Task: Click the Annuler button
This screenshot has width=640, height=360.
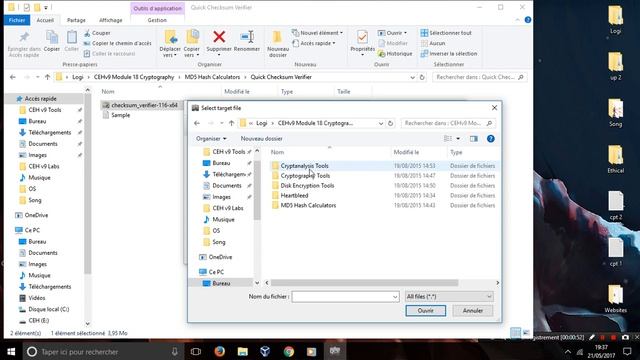Action: coord(473,311)
